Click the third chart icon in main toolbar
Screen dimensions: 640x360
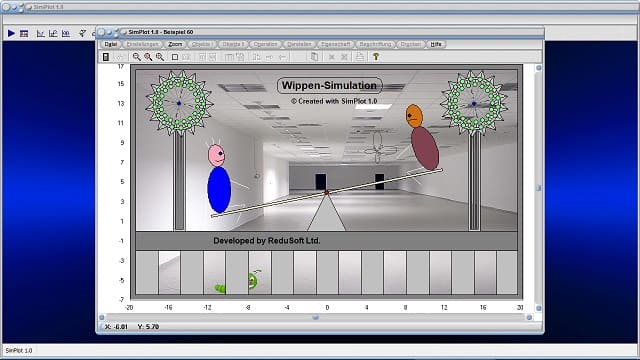[66, 33]
